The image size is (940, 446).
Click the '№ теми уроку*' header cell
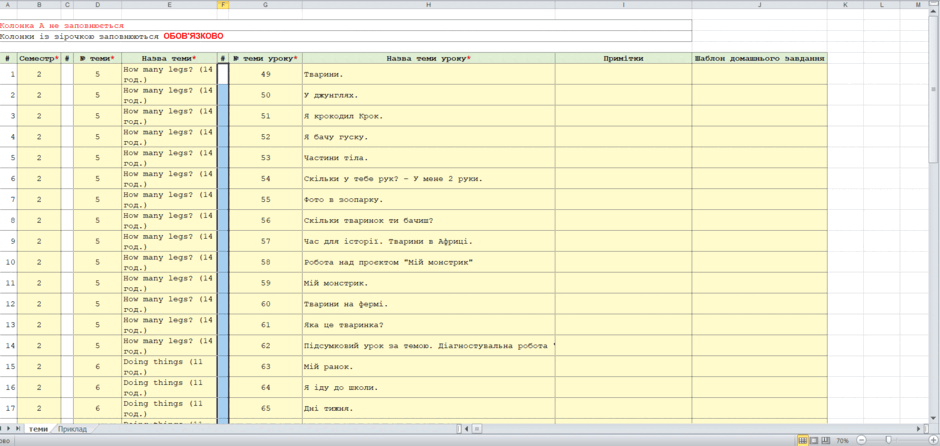(266, 58)
